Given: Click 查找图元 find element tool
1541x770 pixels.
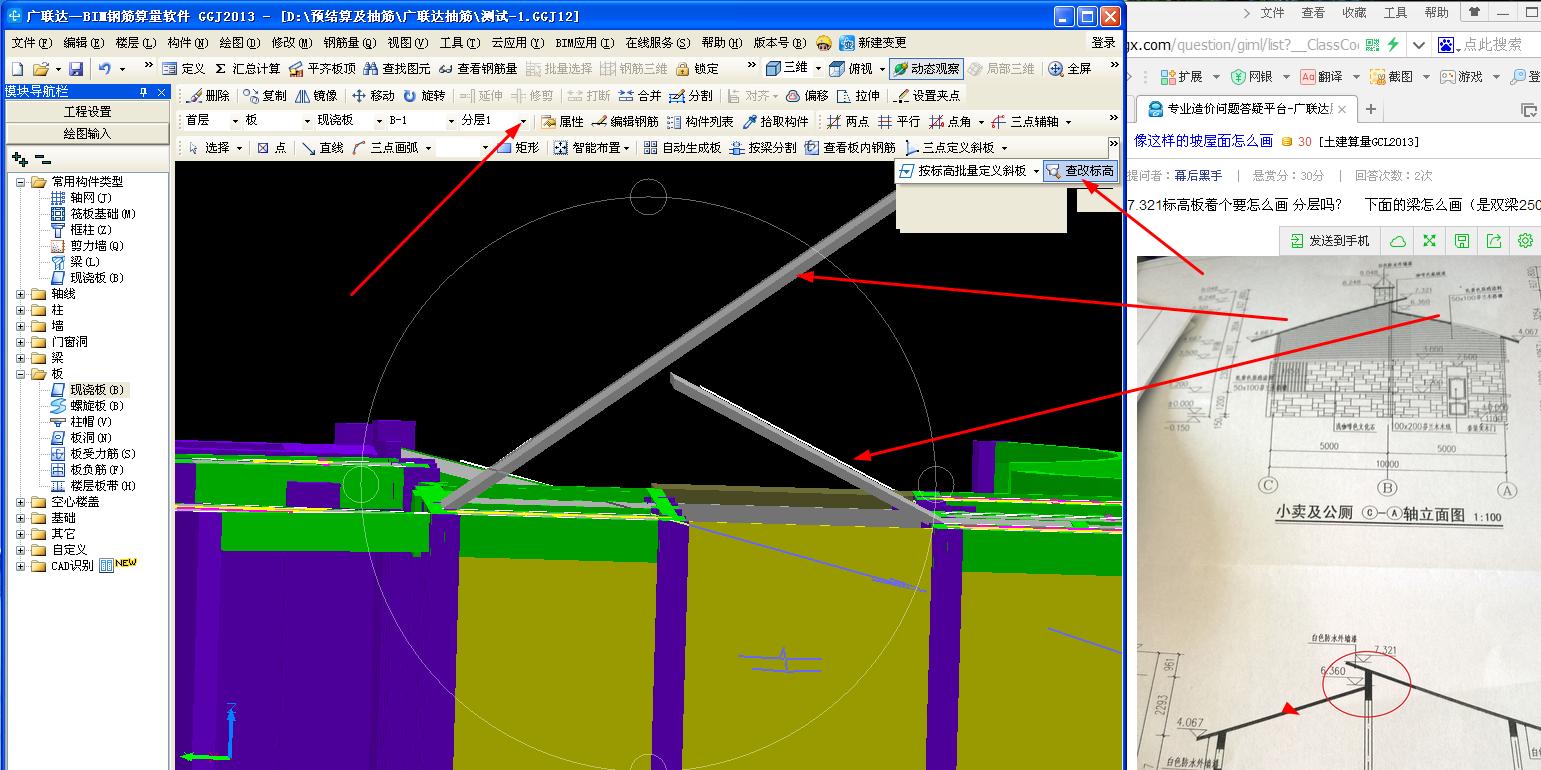Looking at the screenshot, I should pyautogui.click(x=397, y=69).
